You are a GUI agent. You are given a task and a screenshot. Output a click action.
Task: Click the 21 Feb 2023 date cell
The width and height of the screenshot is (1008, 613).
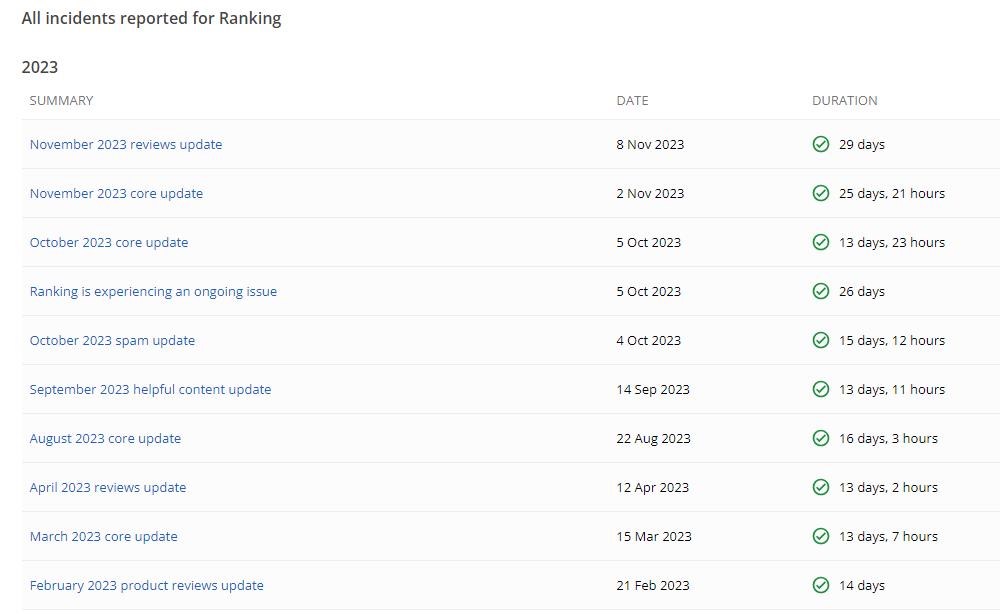(x=653, y=585)
